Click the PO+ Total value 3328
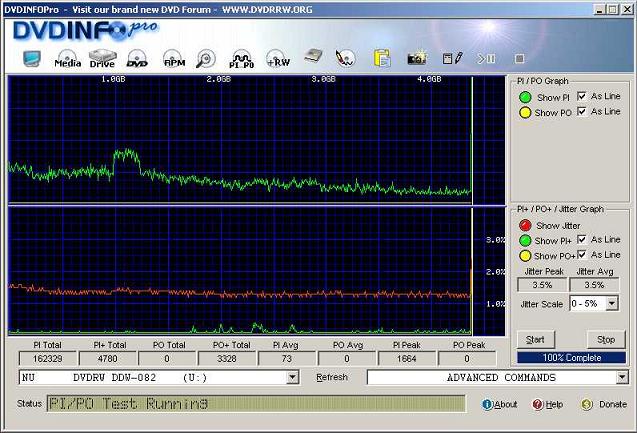This screenshot has width=637, height=433. pos(227,359)
